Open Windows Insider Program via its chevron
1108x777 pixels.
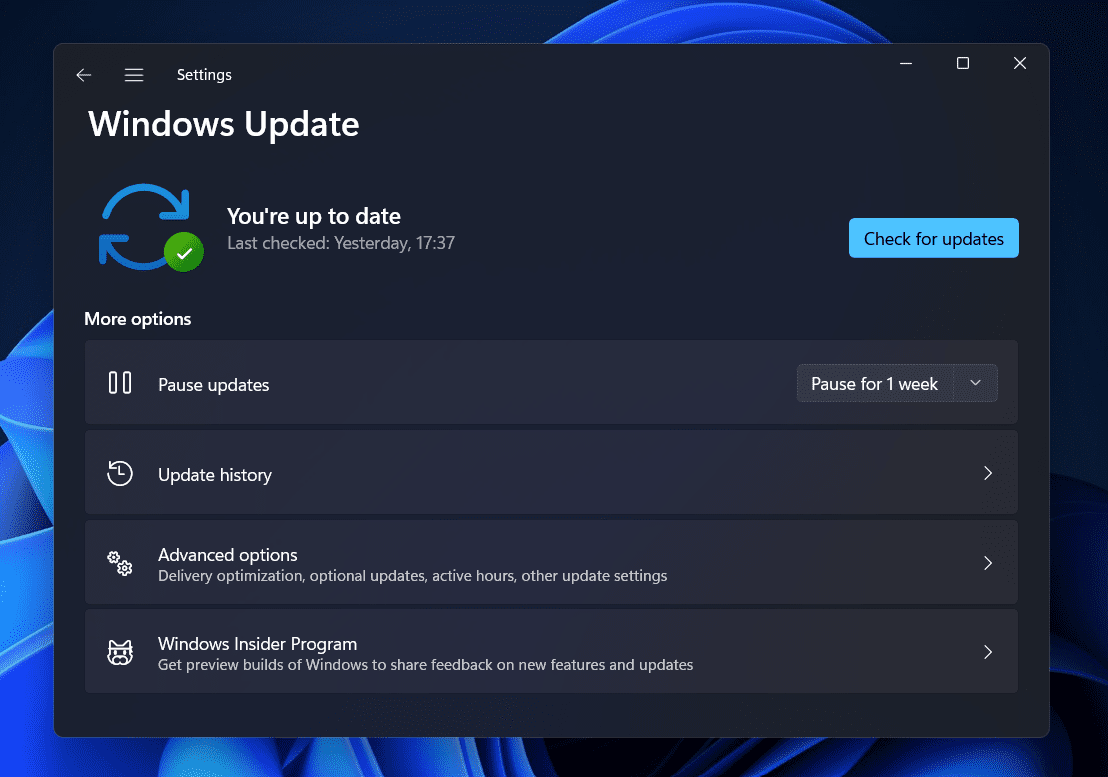(x=987, y=652)
